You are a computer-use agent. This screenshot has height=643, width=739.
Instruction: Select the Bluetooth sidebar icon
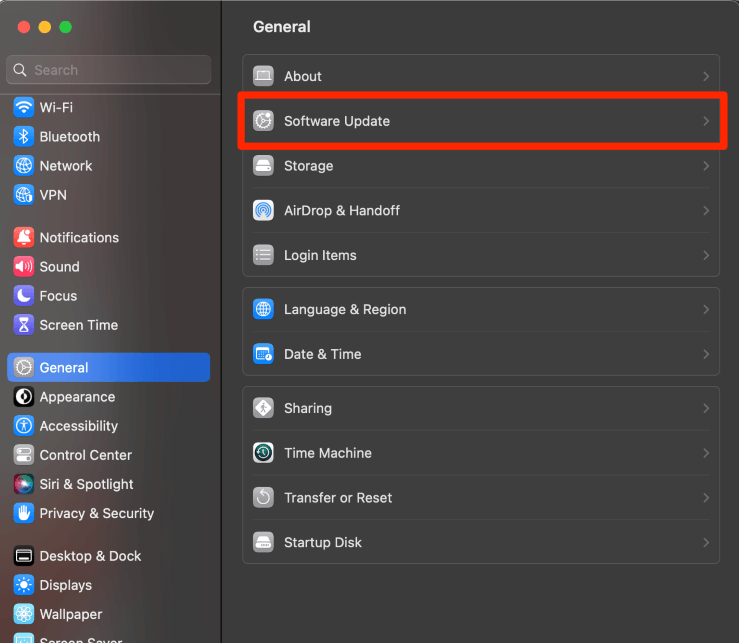pyautogui.click(x=24, y=136)
